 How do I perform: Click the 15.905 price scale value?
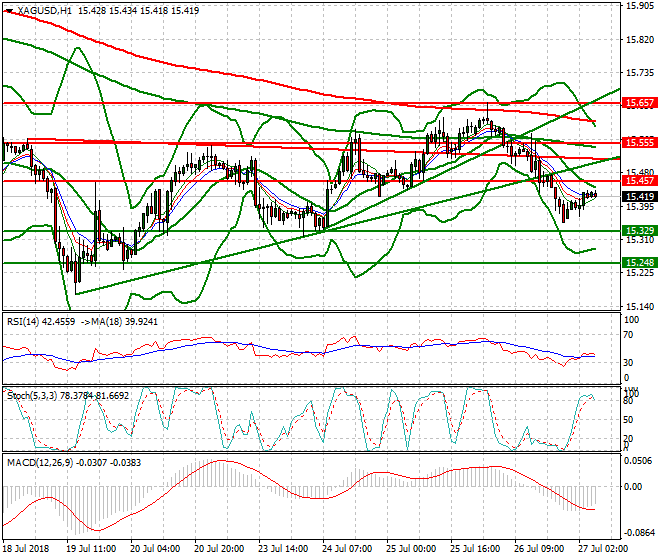pyautogui.click(x=640, y=6)
